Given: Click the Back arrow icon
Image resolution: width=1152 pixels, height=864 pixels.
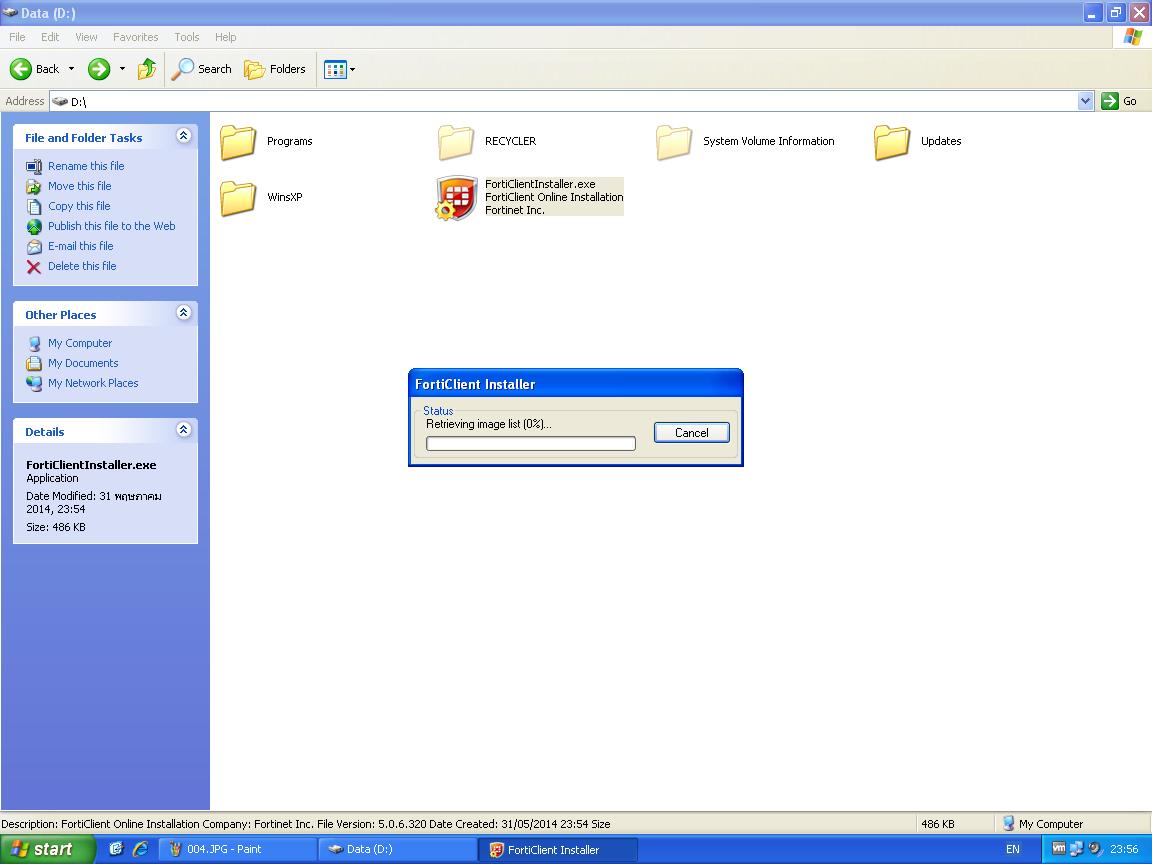Looking at the screenshot, I should 21,69.
